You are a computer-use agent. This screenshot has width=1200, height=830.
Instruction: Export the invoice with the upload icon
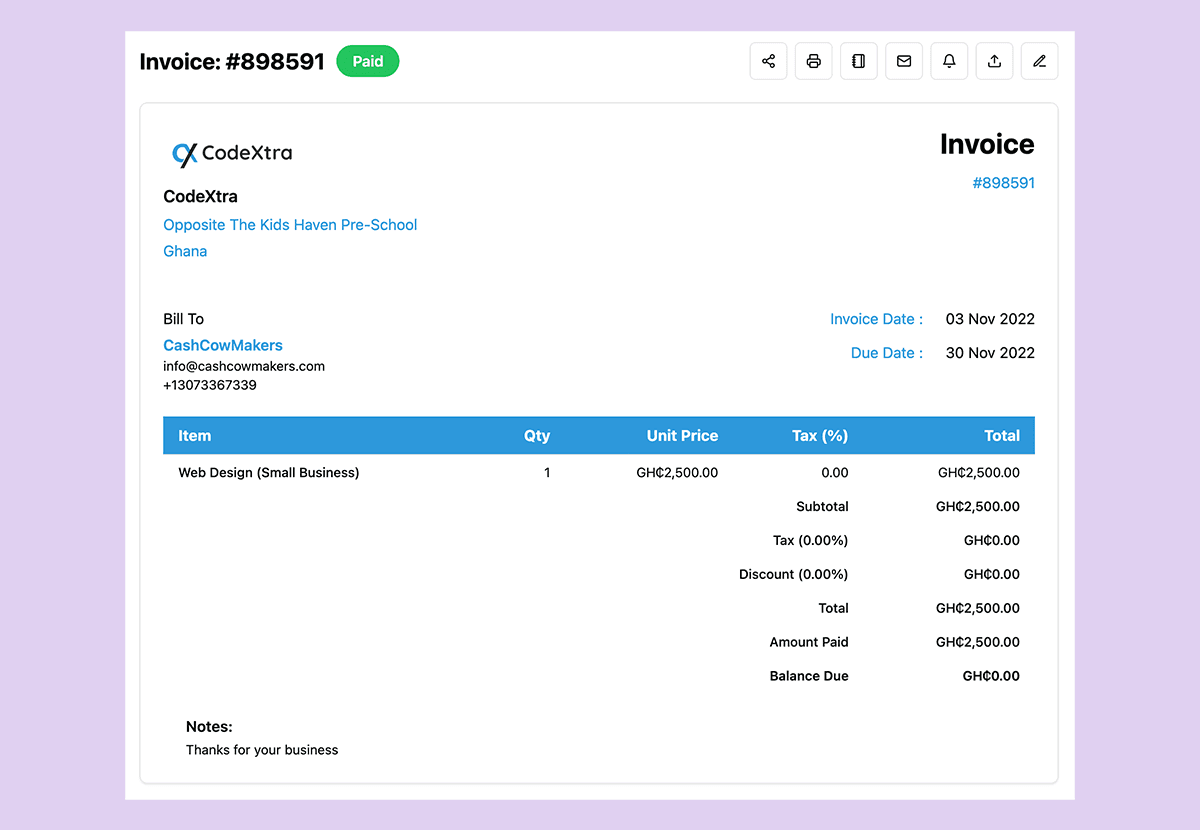coord(993,61)
